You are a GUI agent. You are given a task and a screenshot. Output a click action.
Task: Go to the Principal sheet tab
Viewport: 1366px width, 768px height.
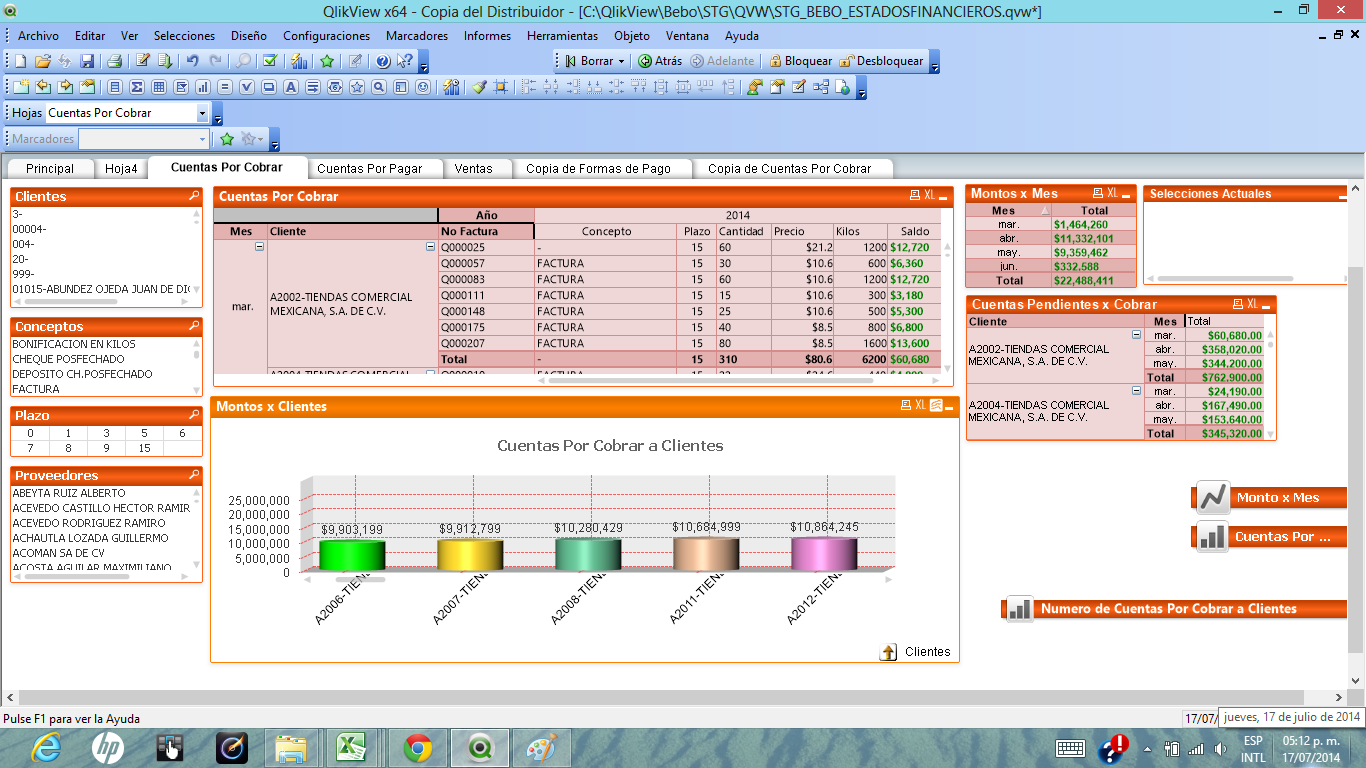50,169
